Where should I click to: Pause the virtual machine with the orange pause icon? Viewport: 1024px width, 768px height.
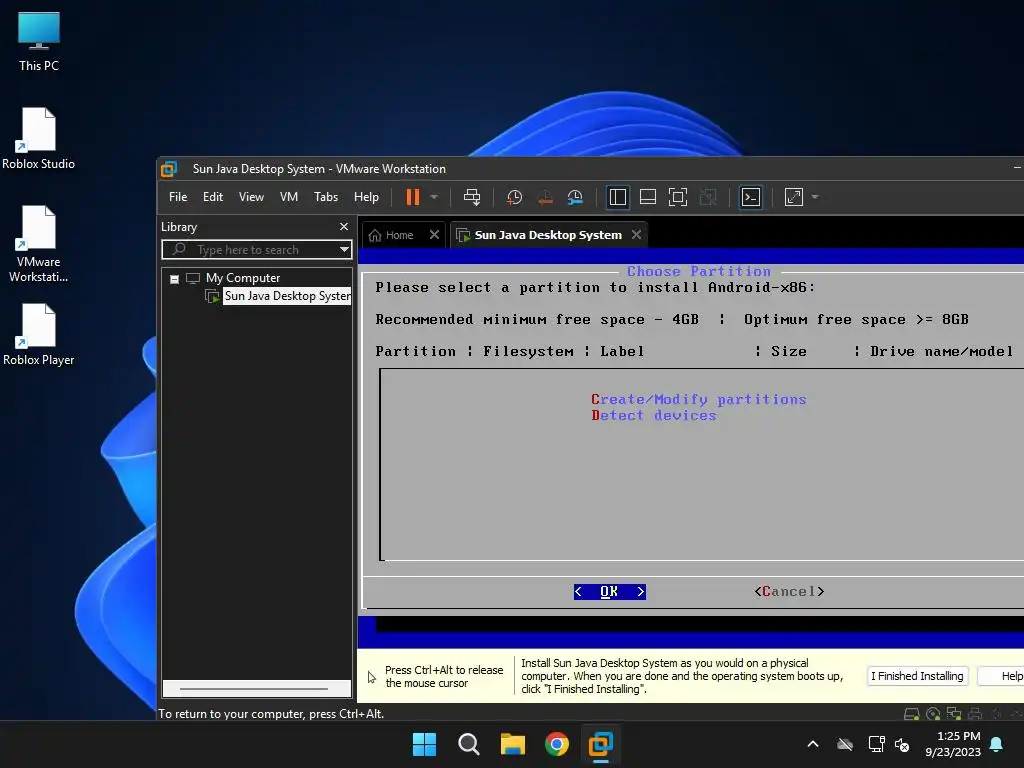point(413,197)
